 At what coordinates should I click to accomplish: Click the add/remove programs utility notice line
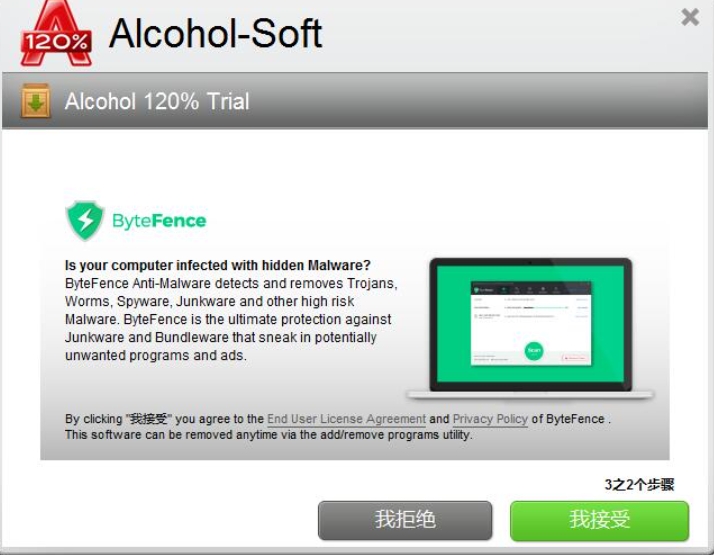point(269,435)
